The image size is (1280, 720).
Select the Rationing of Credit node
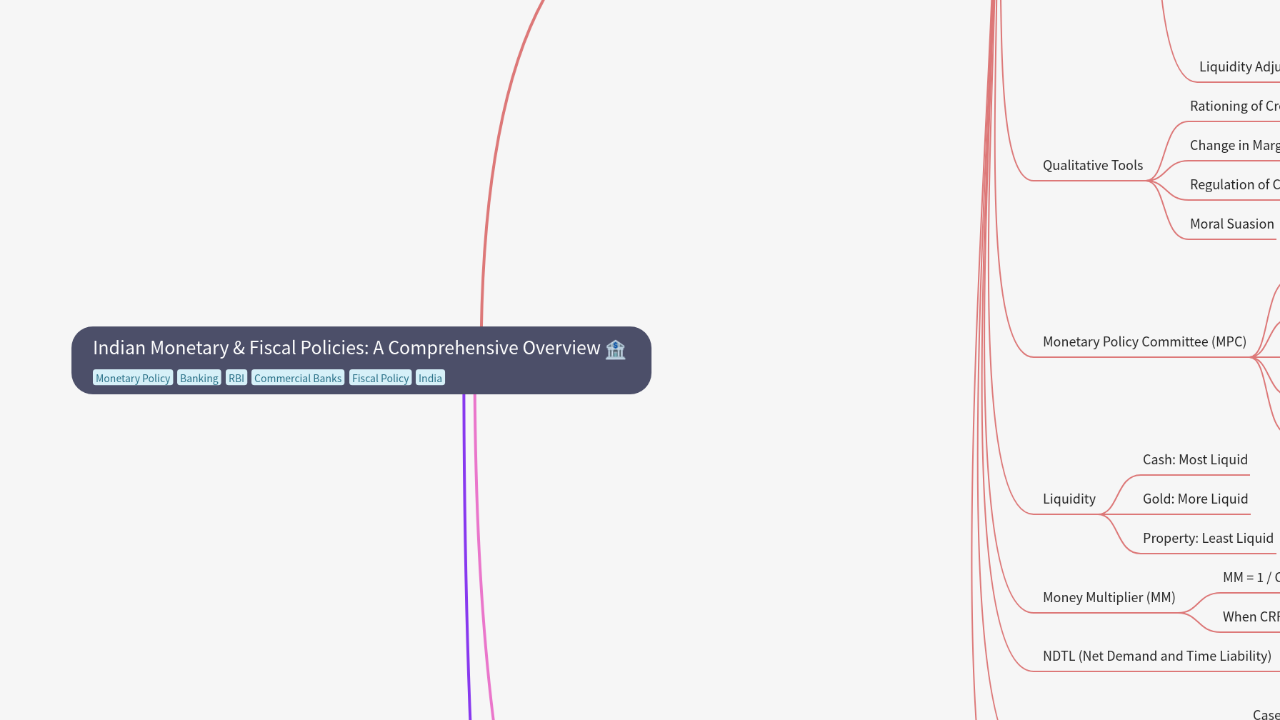(1234, 106)
